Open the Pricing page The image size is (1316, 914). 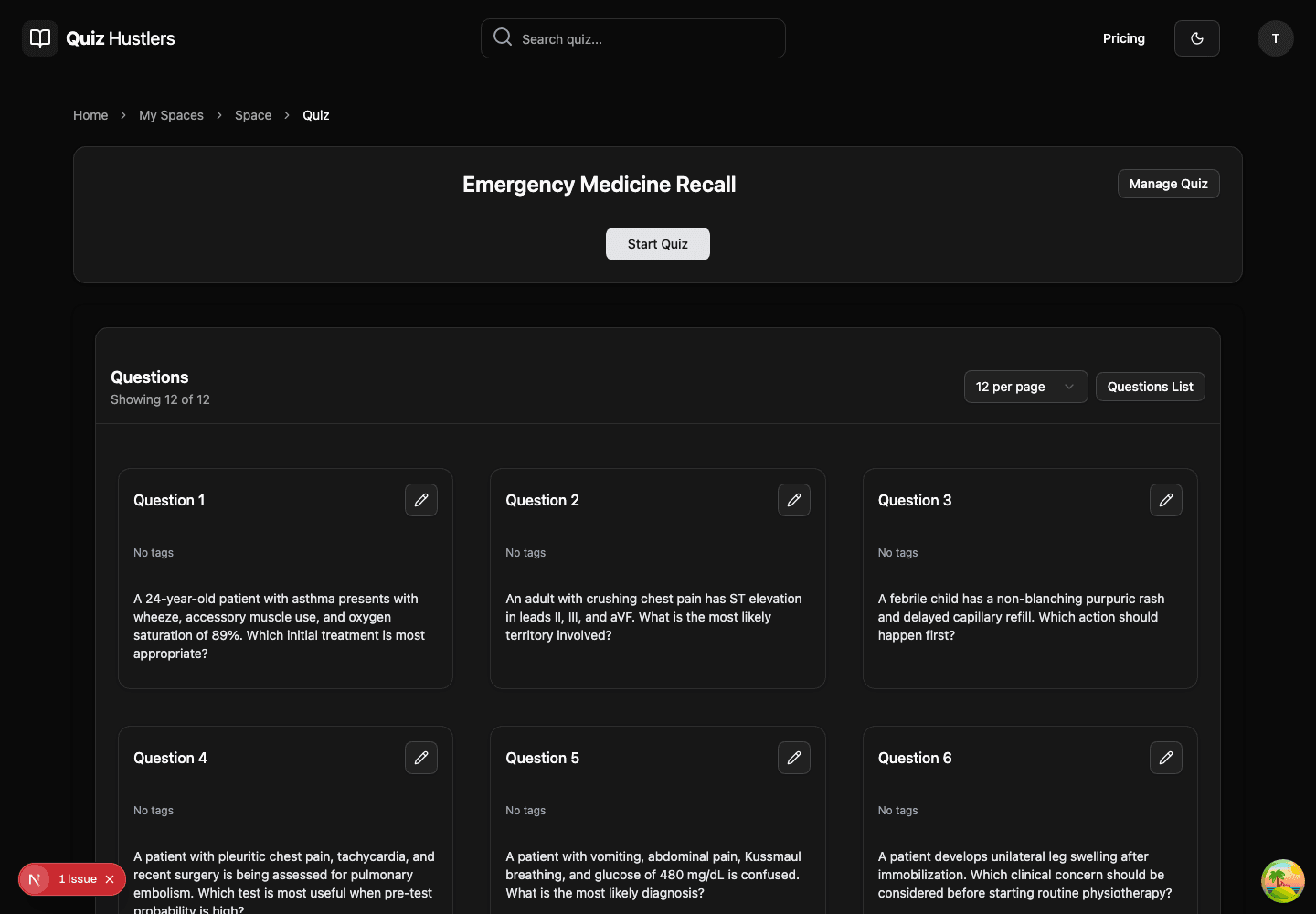(x=1124, y=38)
